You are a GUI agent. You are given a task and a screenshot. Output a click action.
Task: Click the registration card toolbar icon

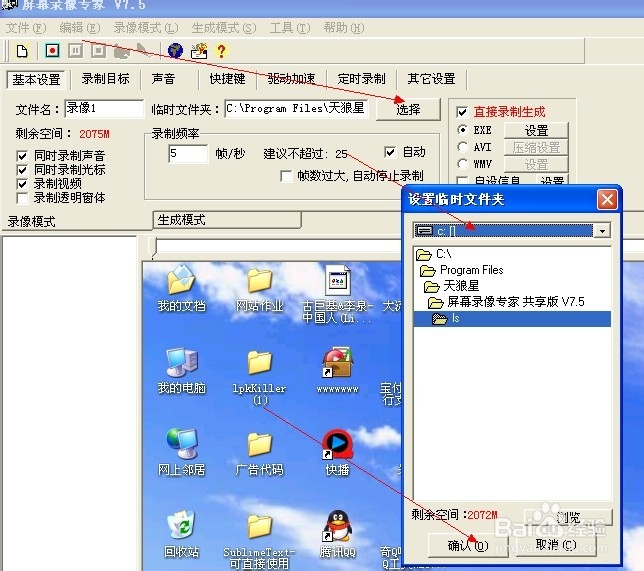(199, 51)
